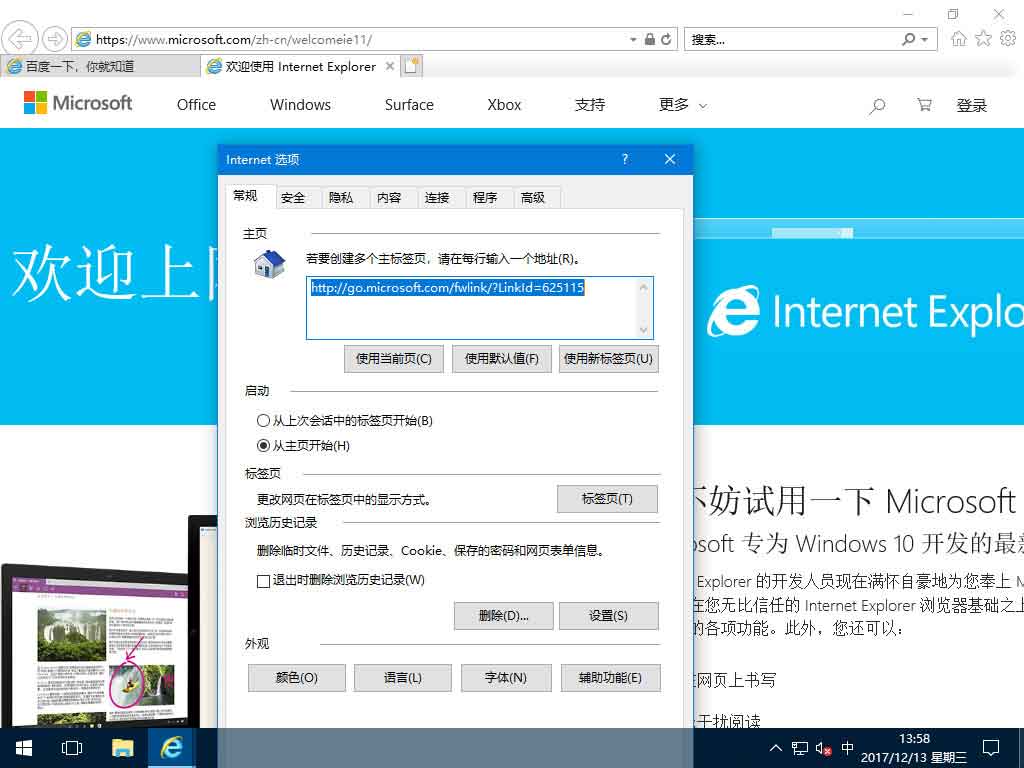Open the IE Tools gear menu
1024x768 pixels.
click(1008, 39)
